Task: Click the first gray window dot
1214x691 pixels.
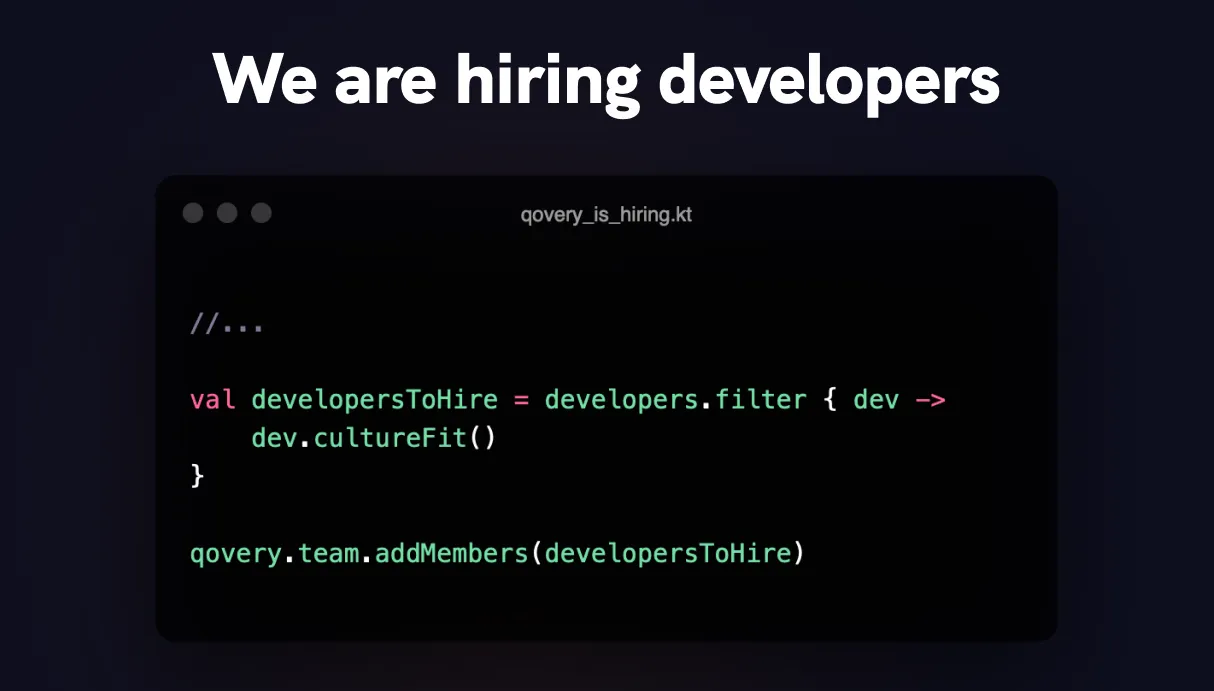Action: pyautogui.click(x=193, y=213)
